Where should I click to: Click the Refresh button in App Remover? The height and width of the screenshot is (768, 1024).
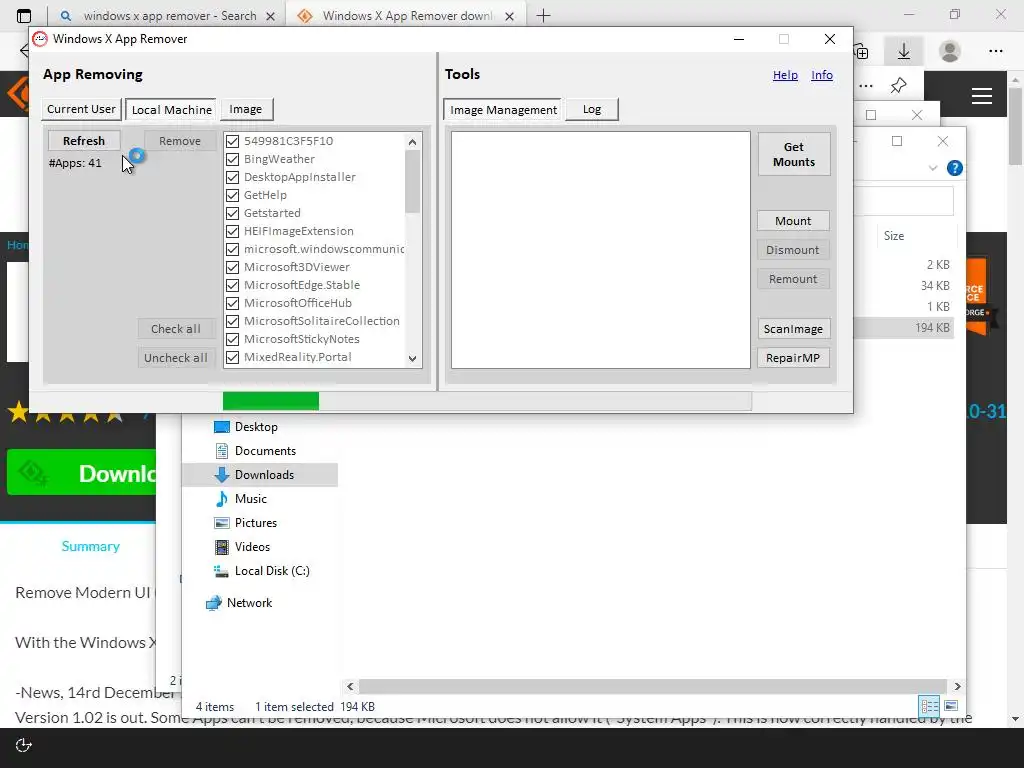[x=84, y=141]
